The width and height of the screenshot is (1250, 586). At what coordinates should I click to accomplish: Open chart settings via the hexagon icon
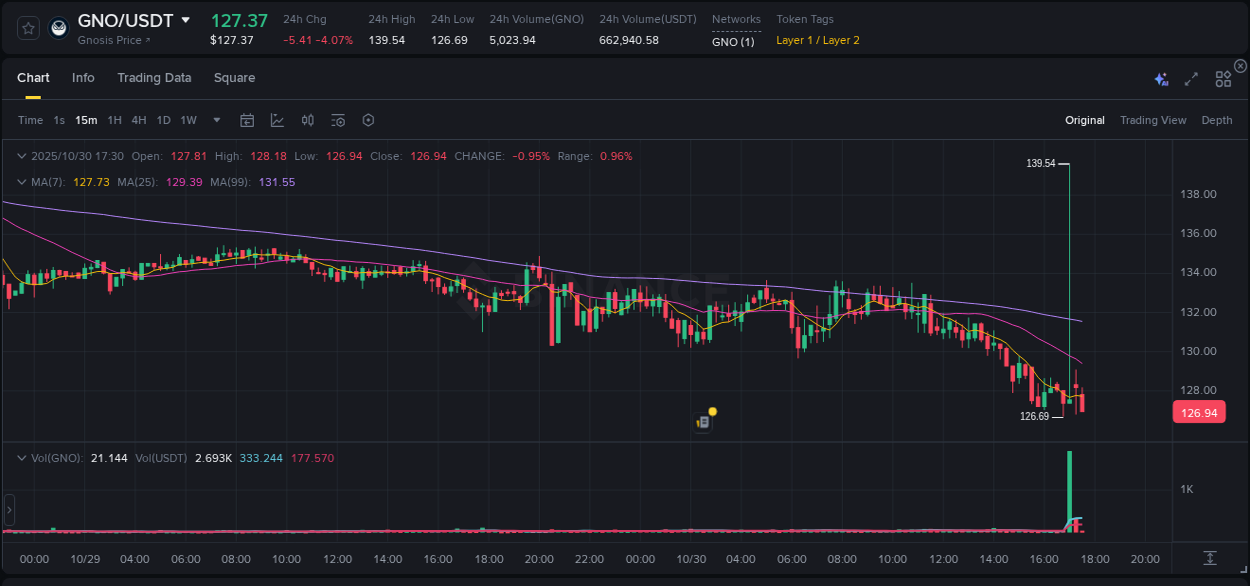368,120
